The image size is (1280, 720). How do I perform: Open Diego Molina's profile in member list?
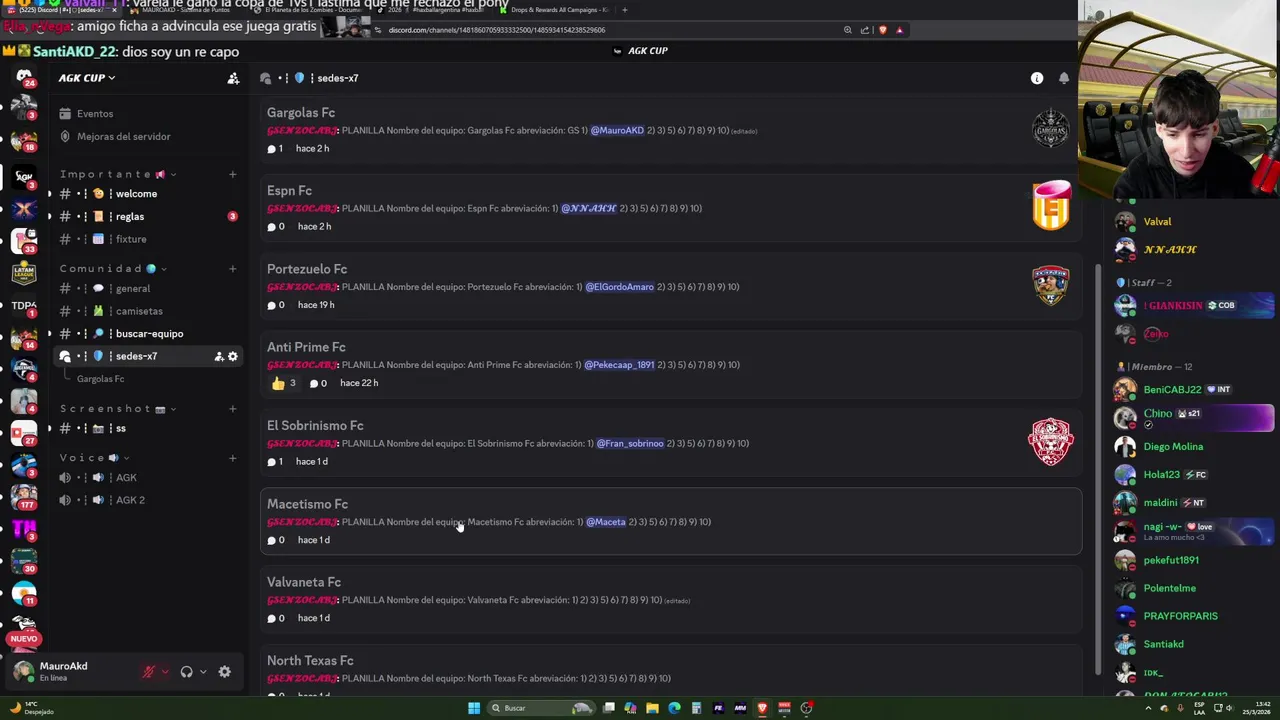(1194, 447)
